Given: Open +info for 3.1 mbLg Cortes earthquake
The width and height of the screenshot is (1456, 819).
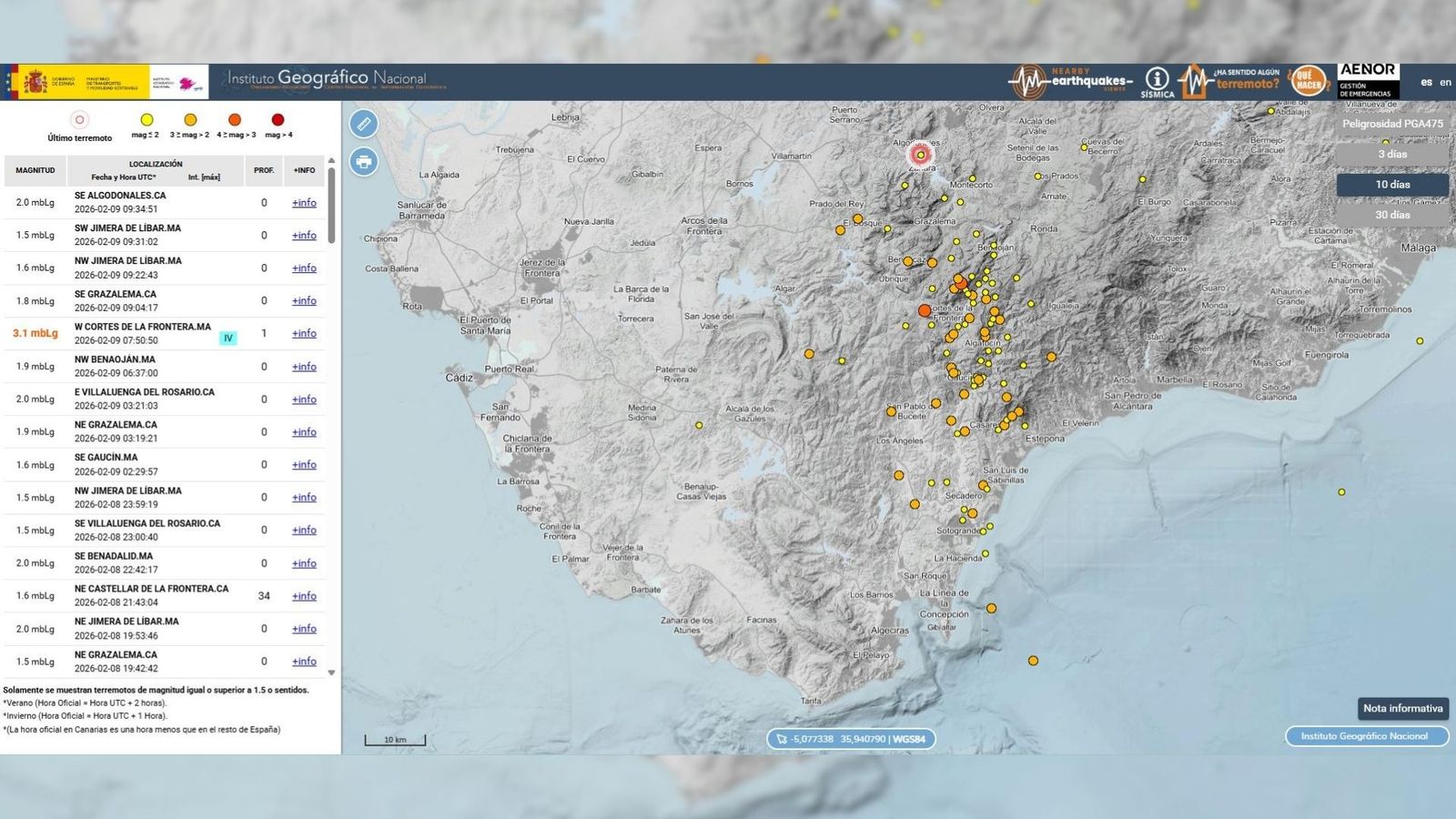Looking at the screenshot, I should pyautogui.click(x=304, y=334).
